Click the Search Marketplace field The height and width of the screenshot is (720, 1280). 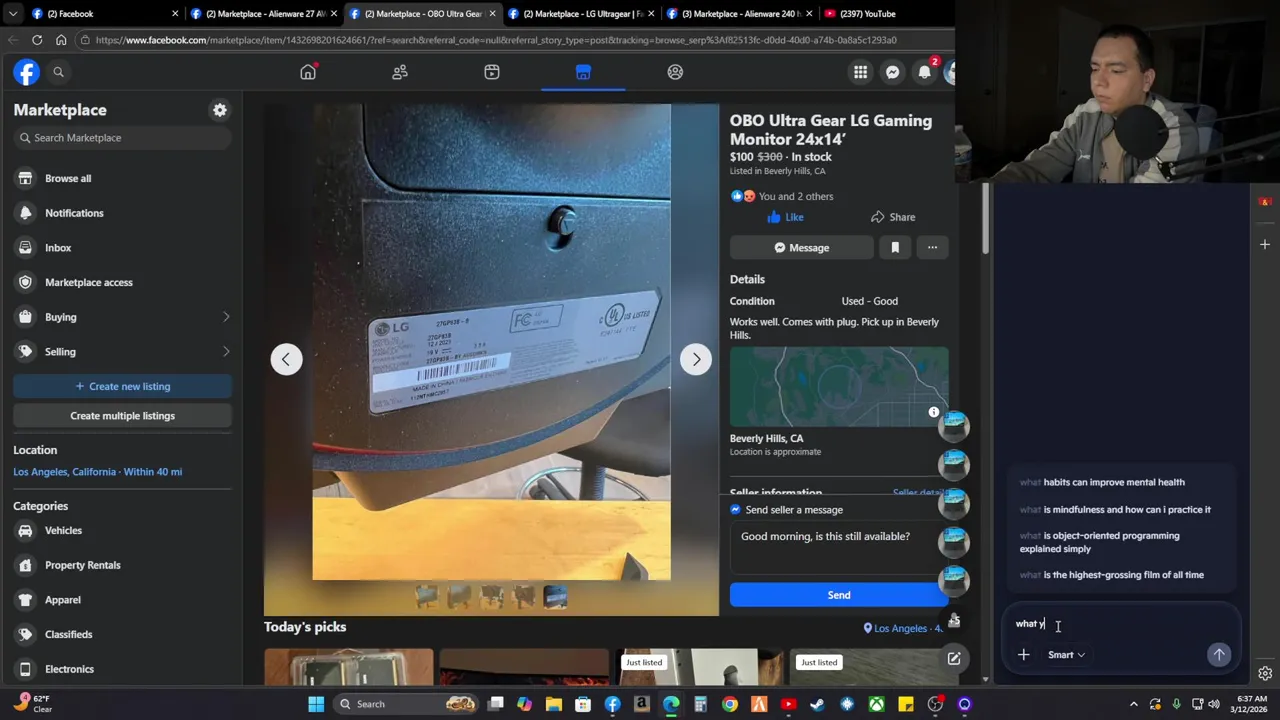coord(122,138)
